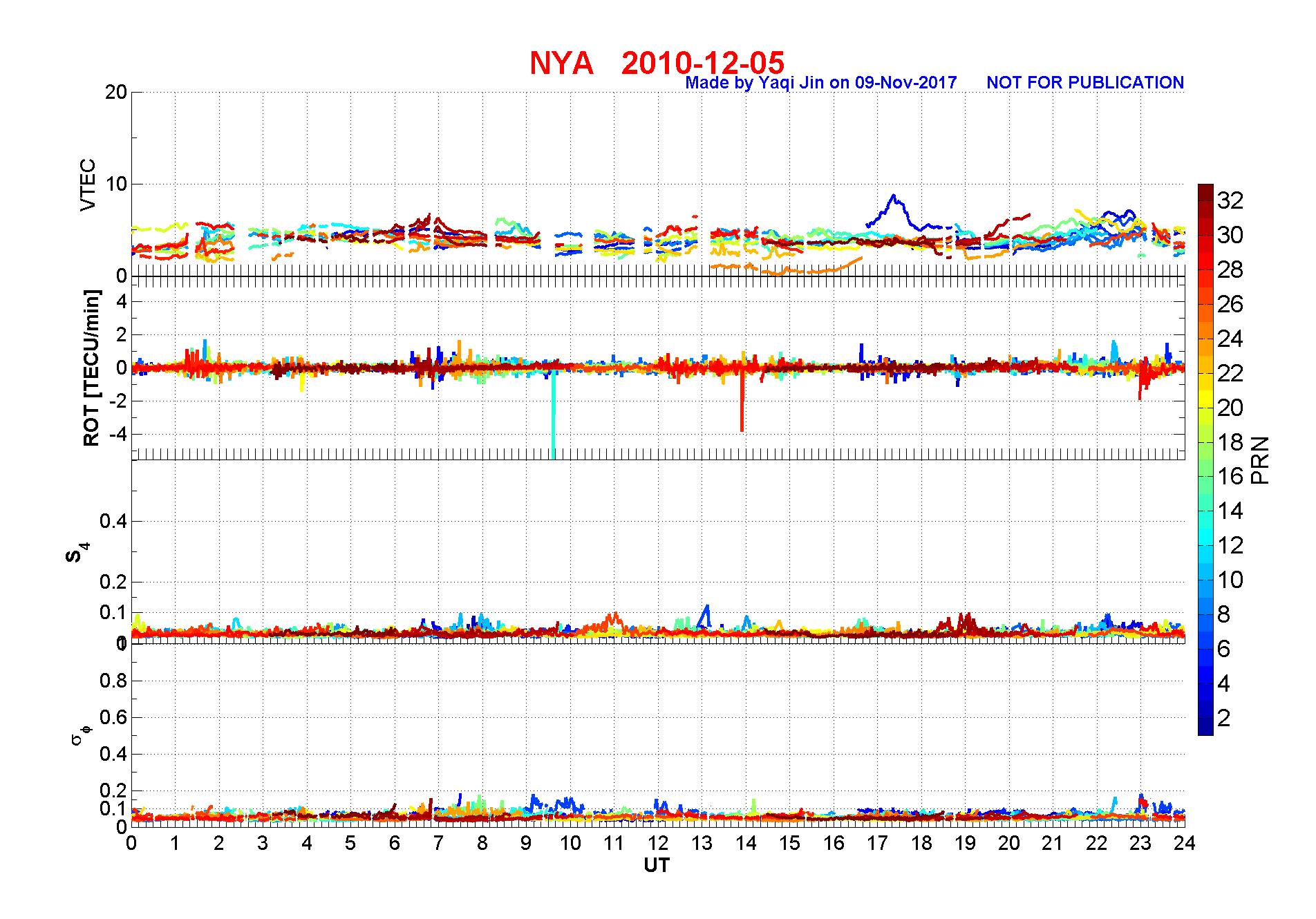The height and width of the screenshot is (919, 1316).
Task: Click the cyan ROT downward spike near 9.6 UT
Action: point(553,415)
